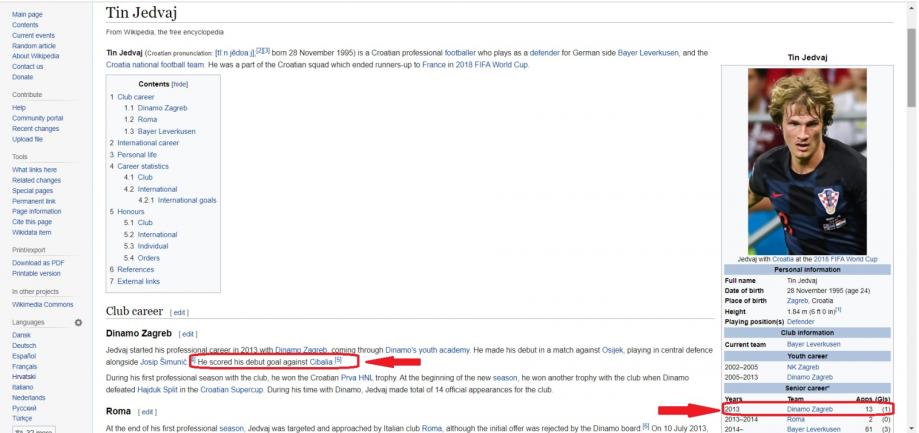This screenshot has width=919, height=433.
Task: Open the Cibalia club link
Action: [x=321, y=363]
